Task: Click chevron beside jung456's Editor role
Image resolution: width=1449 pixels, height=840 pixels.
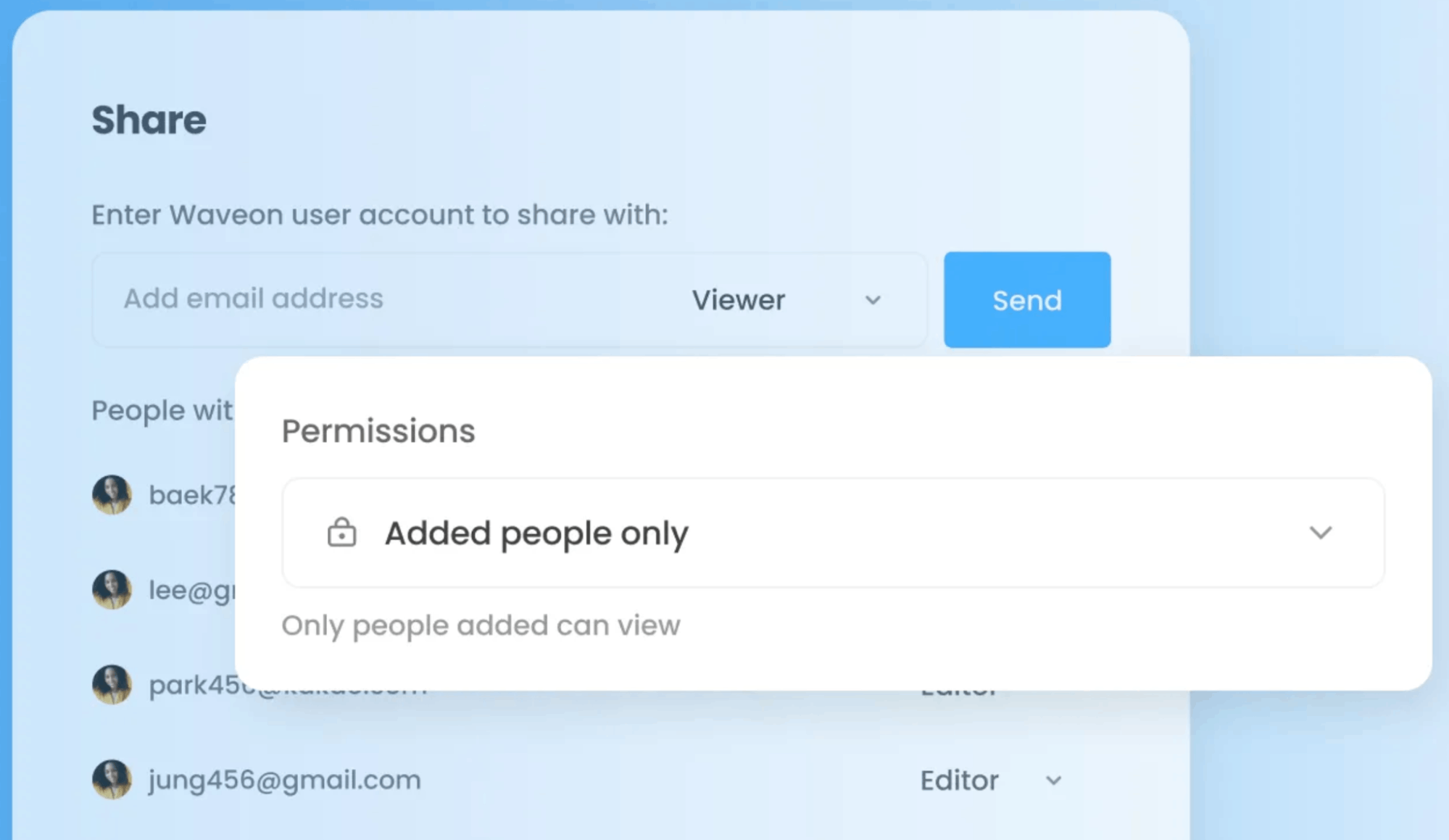Action: 1053,781
